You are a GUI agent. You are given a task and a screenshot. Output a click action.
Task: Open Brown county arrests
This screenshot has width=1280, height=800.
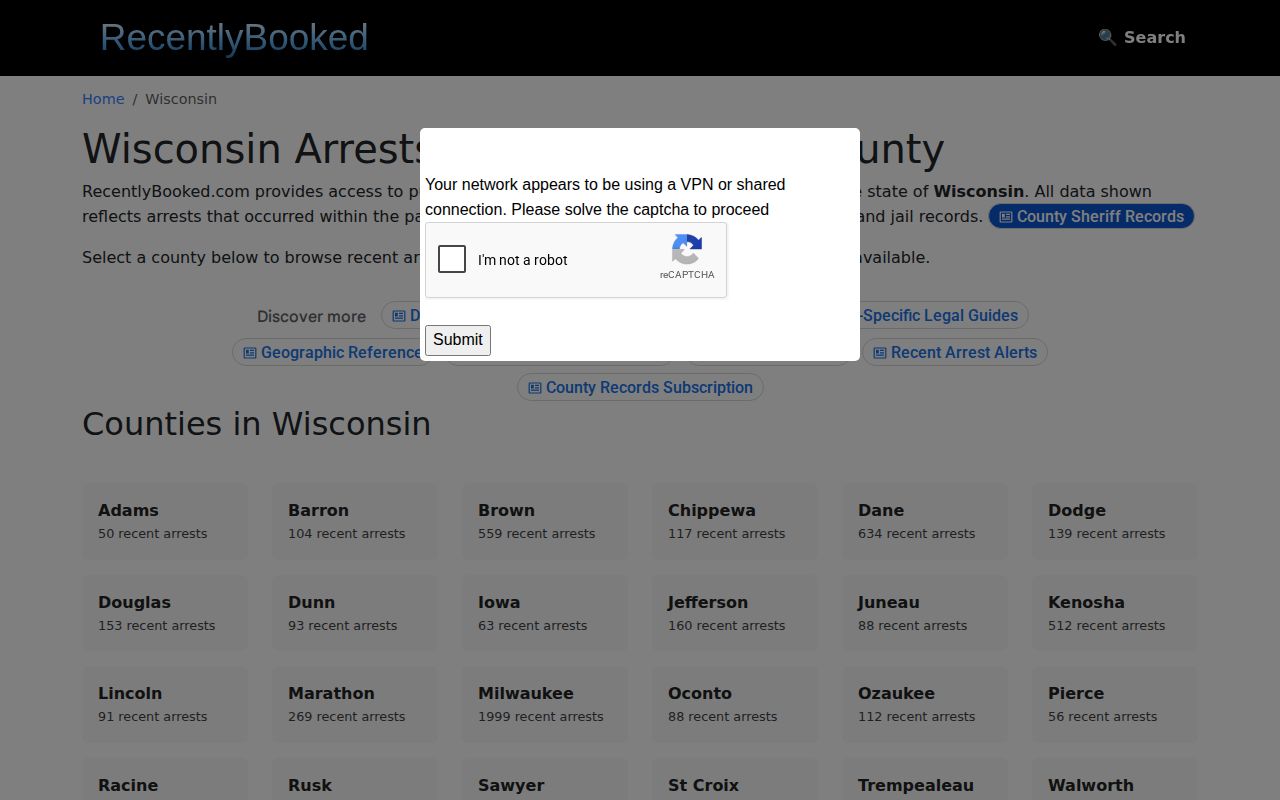pyautogui.click(x=545, y=521)
